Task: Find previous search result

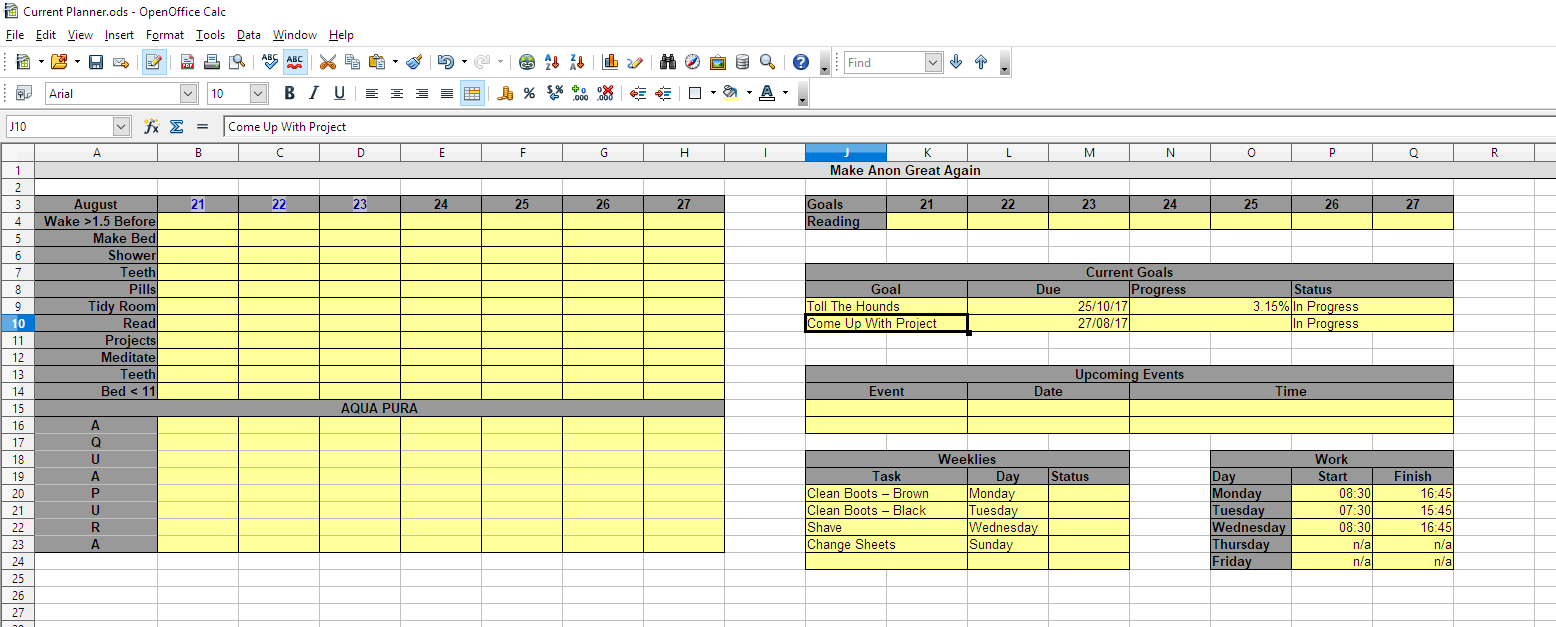Action: 981,62
